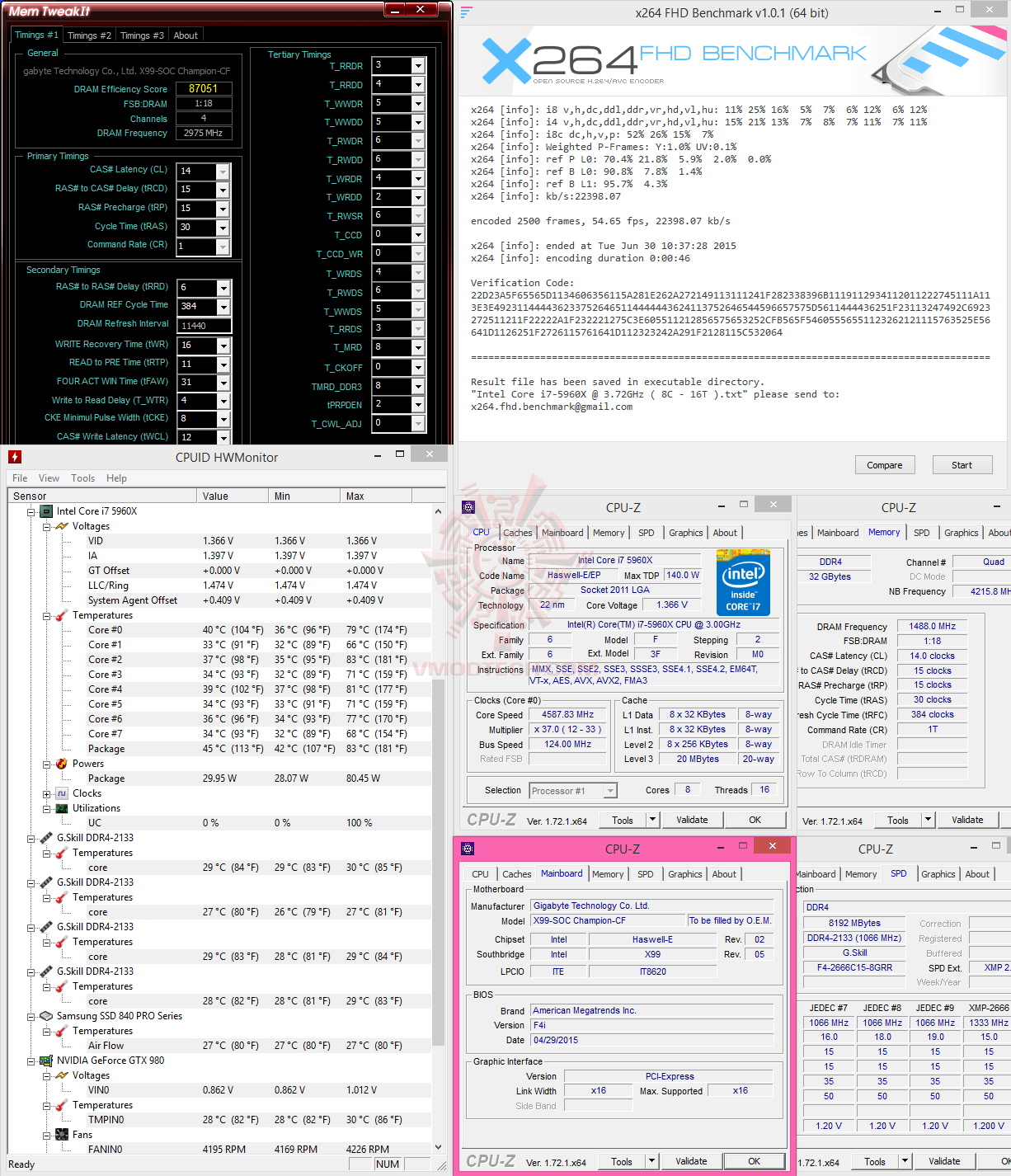Switch to Timings #2 tab in MemTweakIt
The height and width of the screenshot is (1176, 1011).
89,35
